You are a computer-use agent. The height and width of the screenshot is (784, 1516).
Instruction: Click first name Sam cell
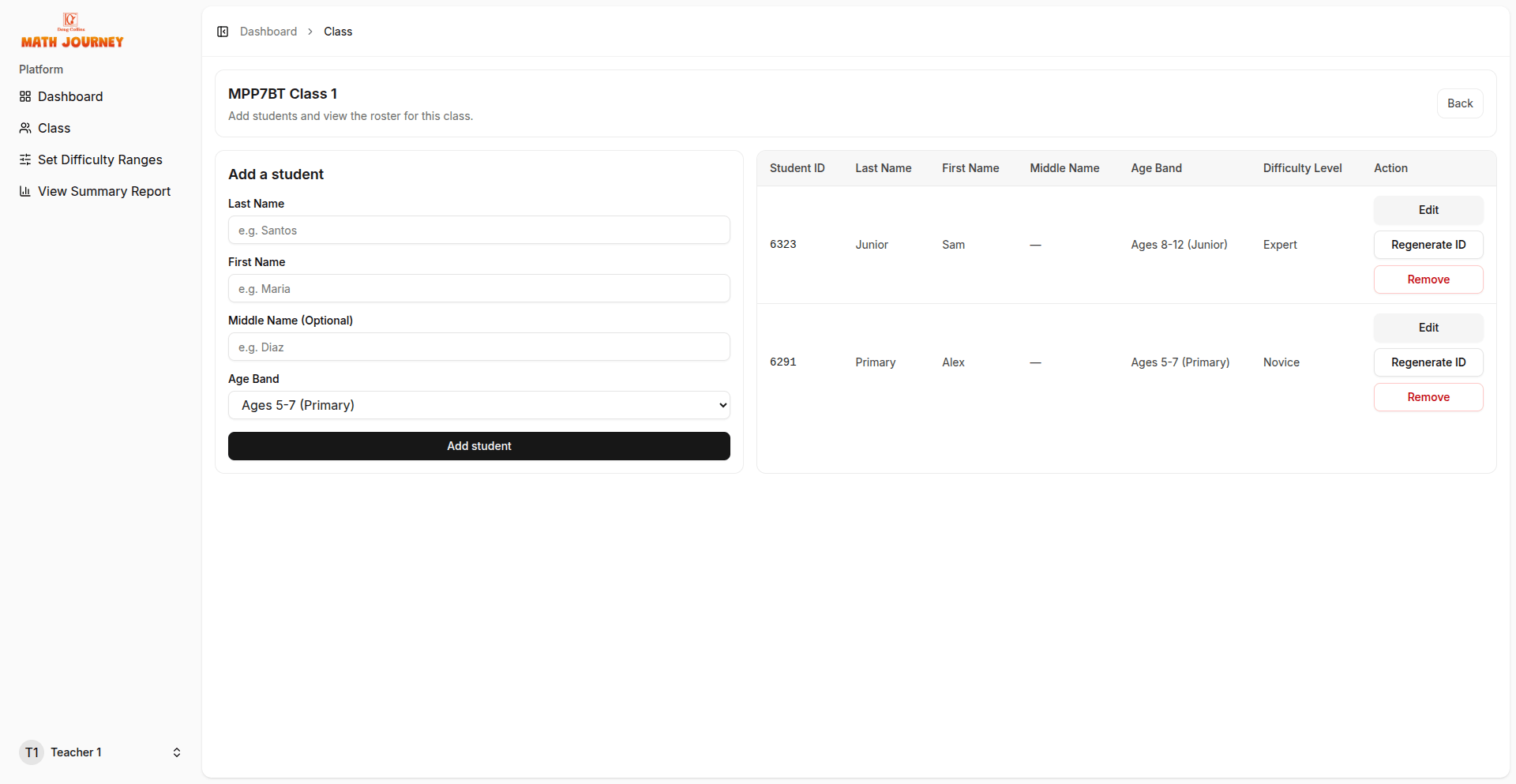coord(953,245)
